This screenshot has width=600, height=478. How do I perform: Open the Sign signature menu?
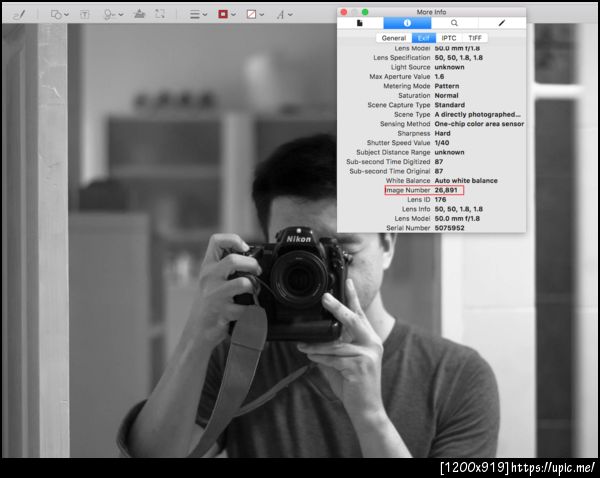coord(113,15)
